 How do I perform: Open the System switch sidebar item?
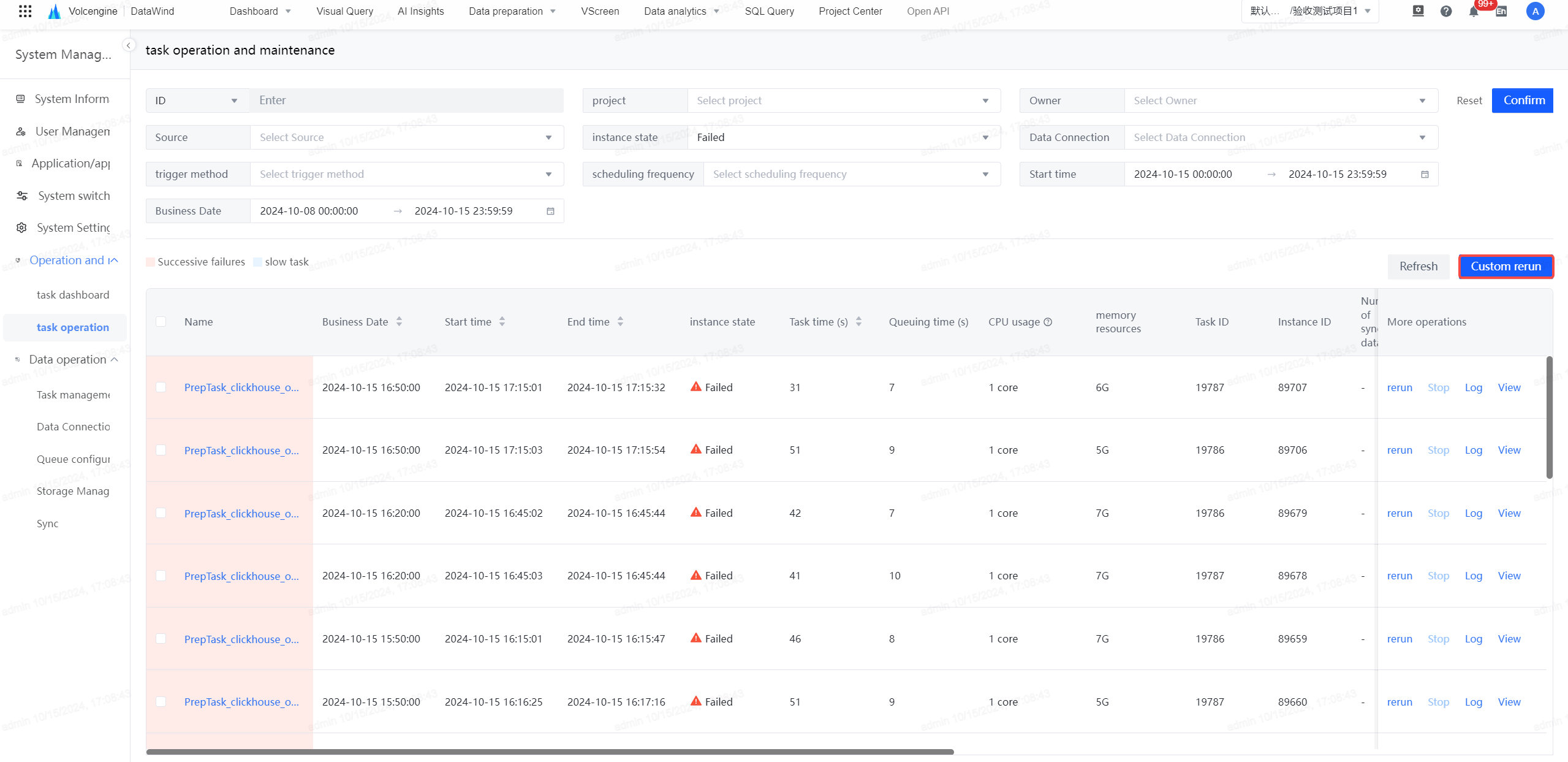62,196
